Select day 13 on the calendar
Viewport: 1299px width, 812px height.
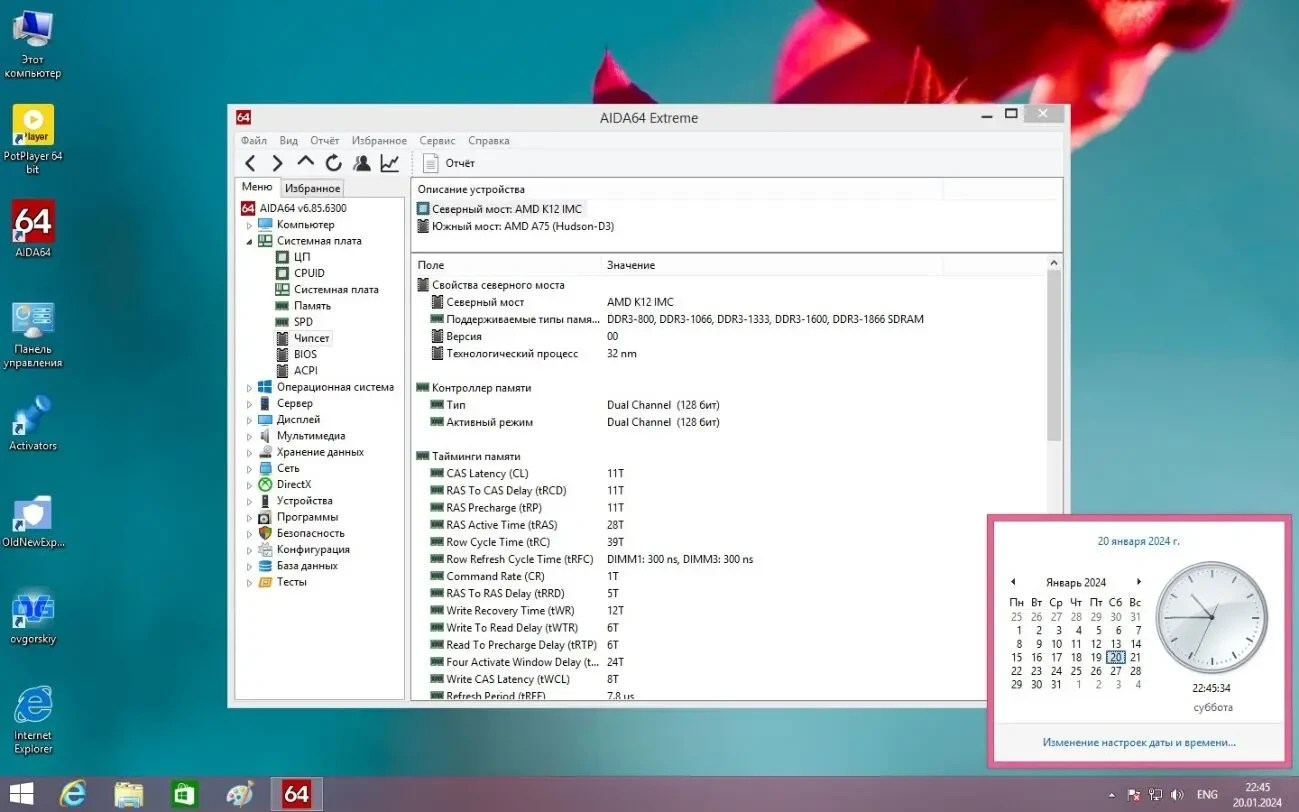point(1115,644)
